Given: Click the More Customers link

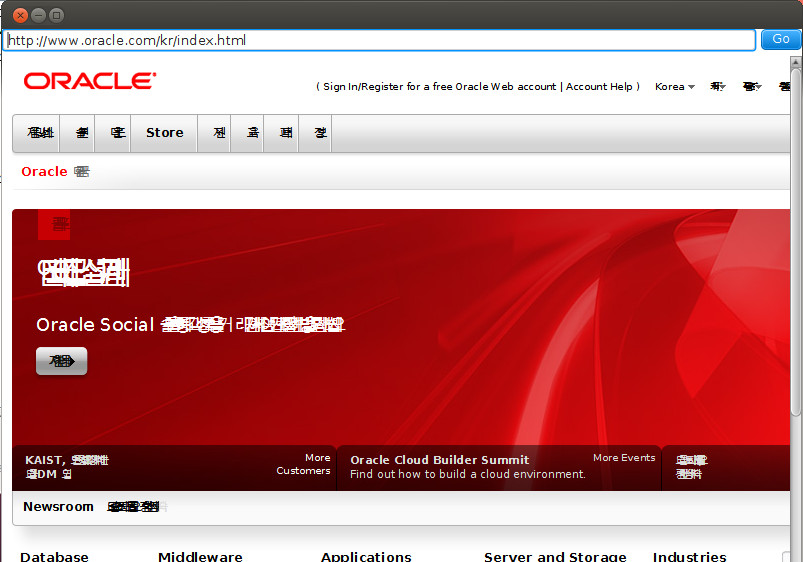Looking at the screenshot, I should click(304, 464).
